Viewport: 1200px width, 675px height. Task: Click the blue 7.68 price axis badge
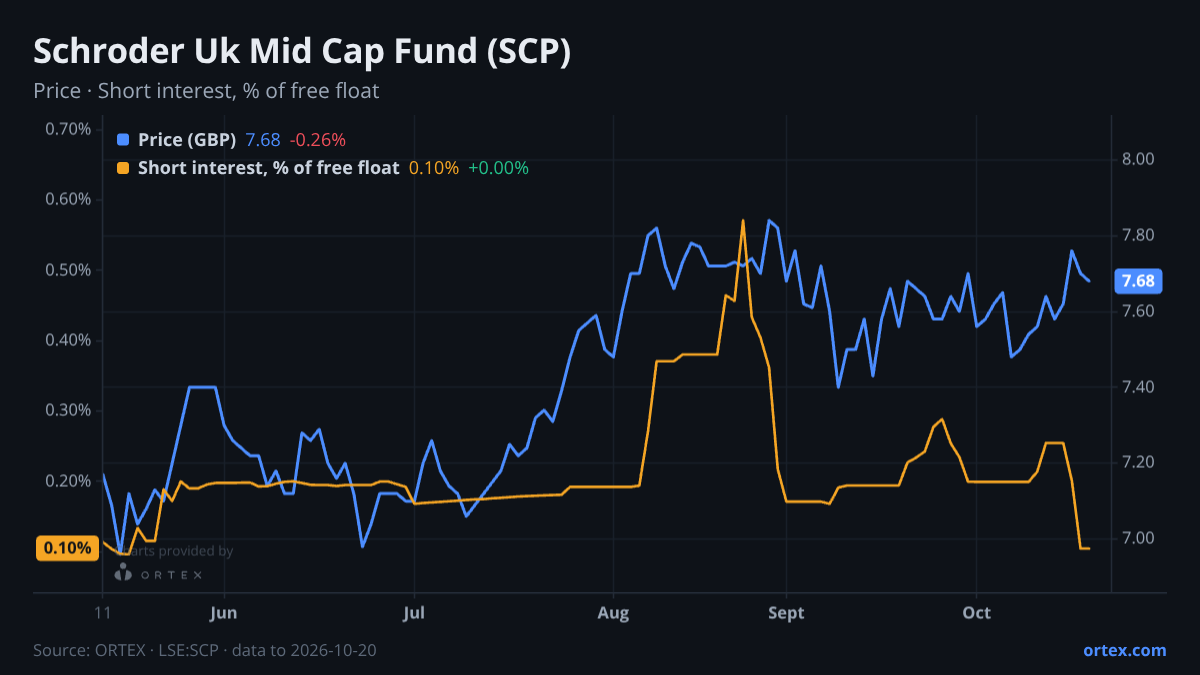pyautogui.click(x=1138, y=281)
